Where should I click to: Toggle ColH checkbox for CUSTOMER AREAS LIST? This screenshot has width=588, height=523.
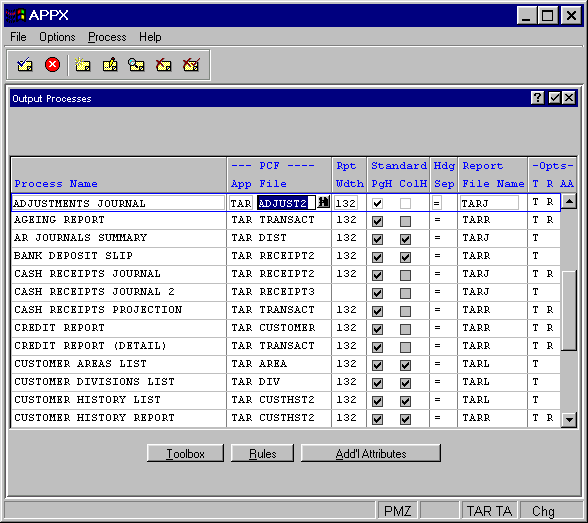tap(405, 365)
